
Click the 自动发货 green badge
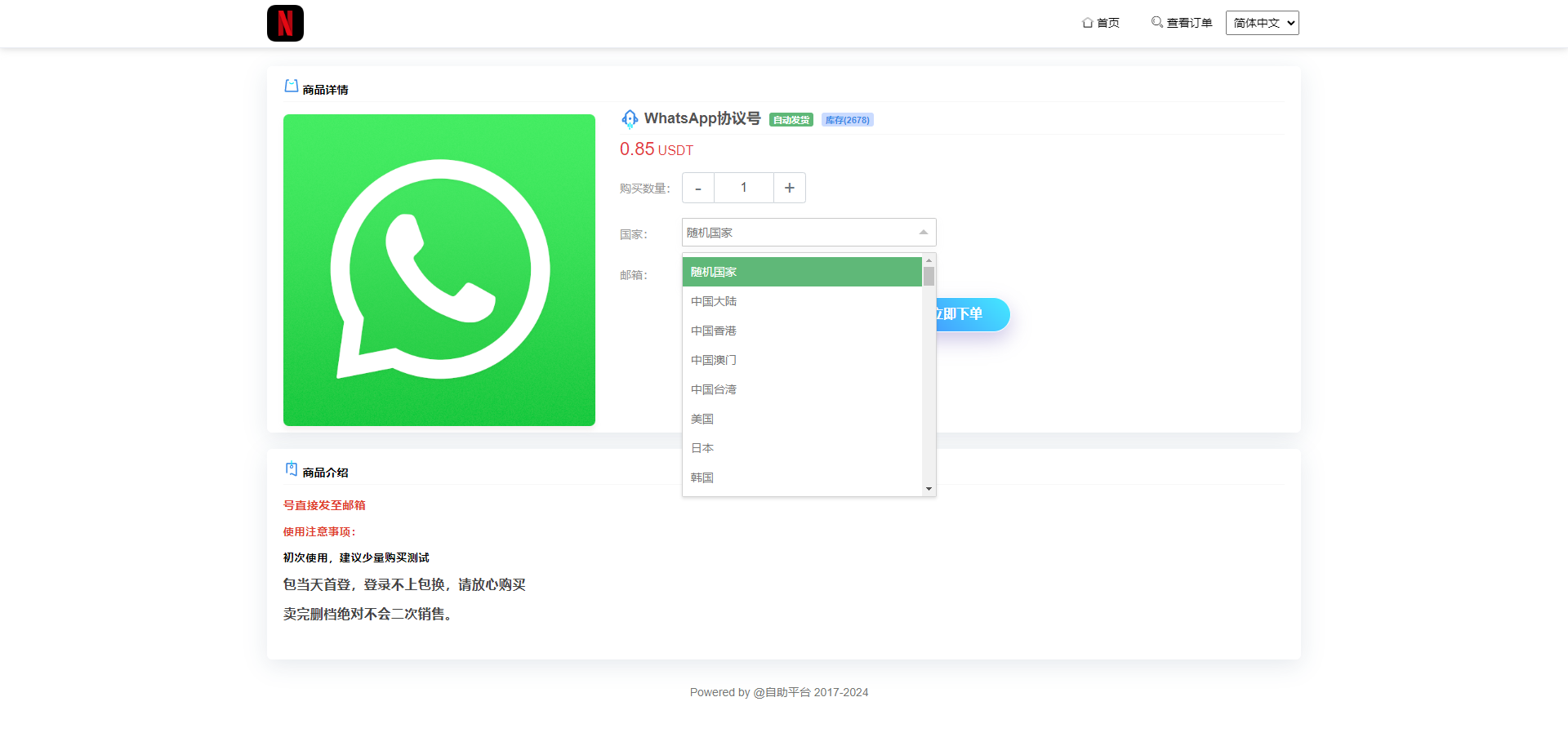[791, 120]
